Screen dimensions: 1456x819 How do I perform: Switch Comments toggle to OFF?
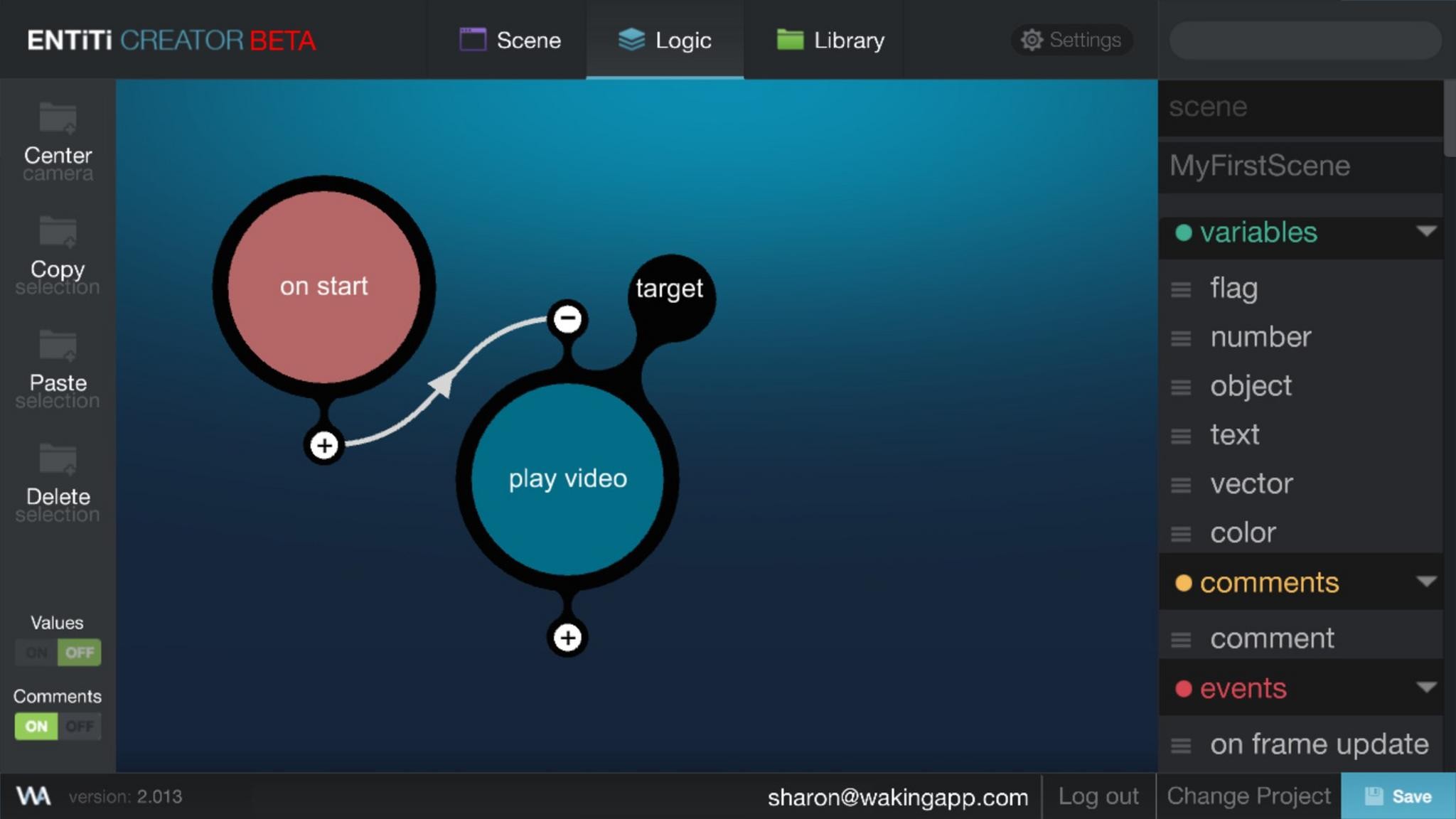(80, 727)
